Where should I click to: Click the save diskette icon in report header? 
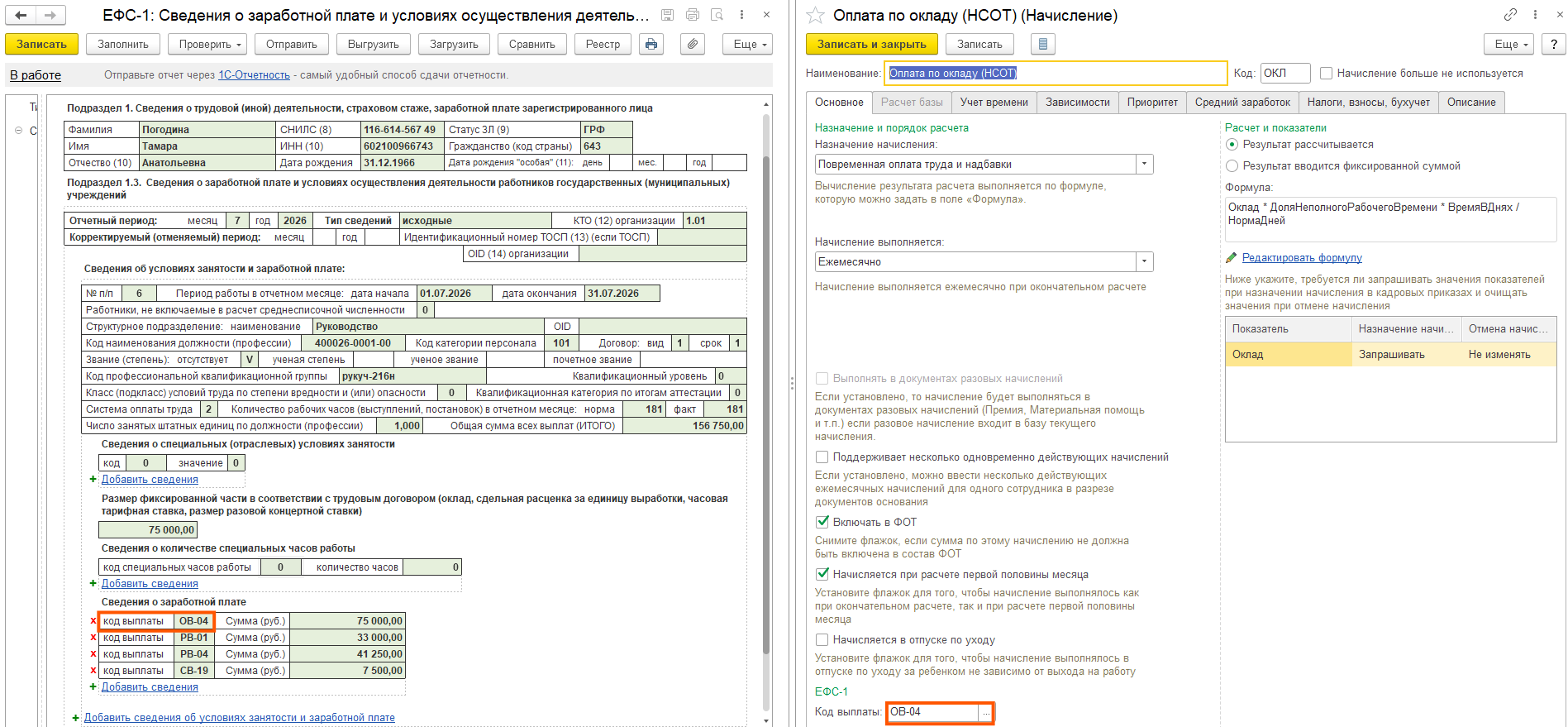tap(667, 15)
